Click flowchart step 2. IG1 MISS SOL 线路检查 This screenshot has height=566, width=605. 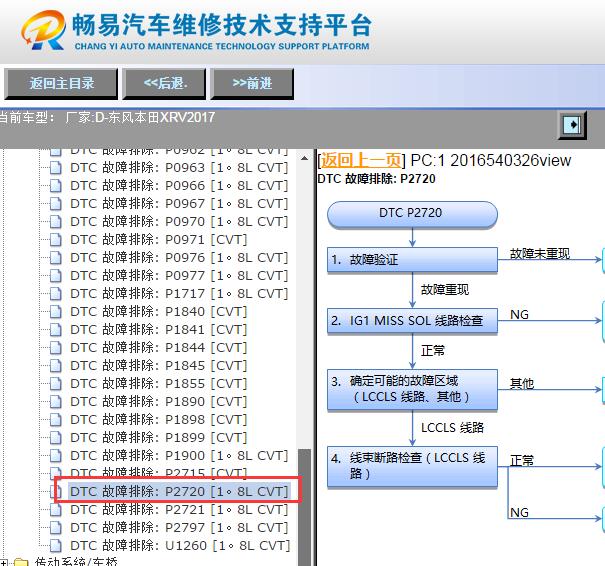click(x=412, y=320)
